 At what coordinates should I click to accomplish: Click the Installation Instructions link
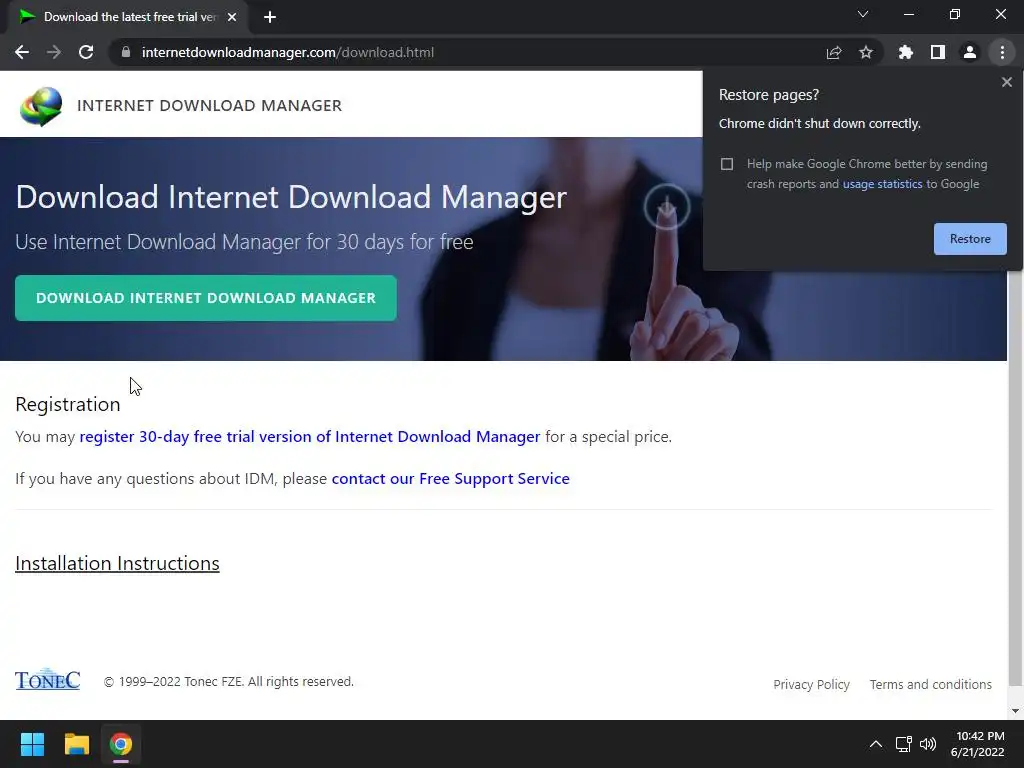(118, 563)
